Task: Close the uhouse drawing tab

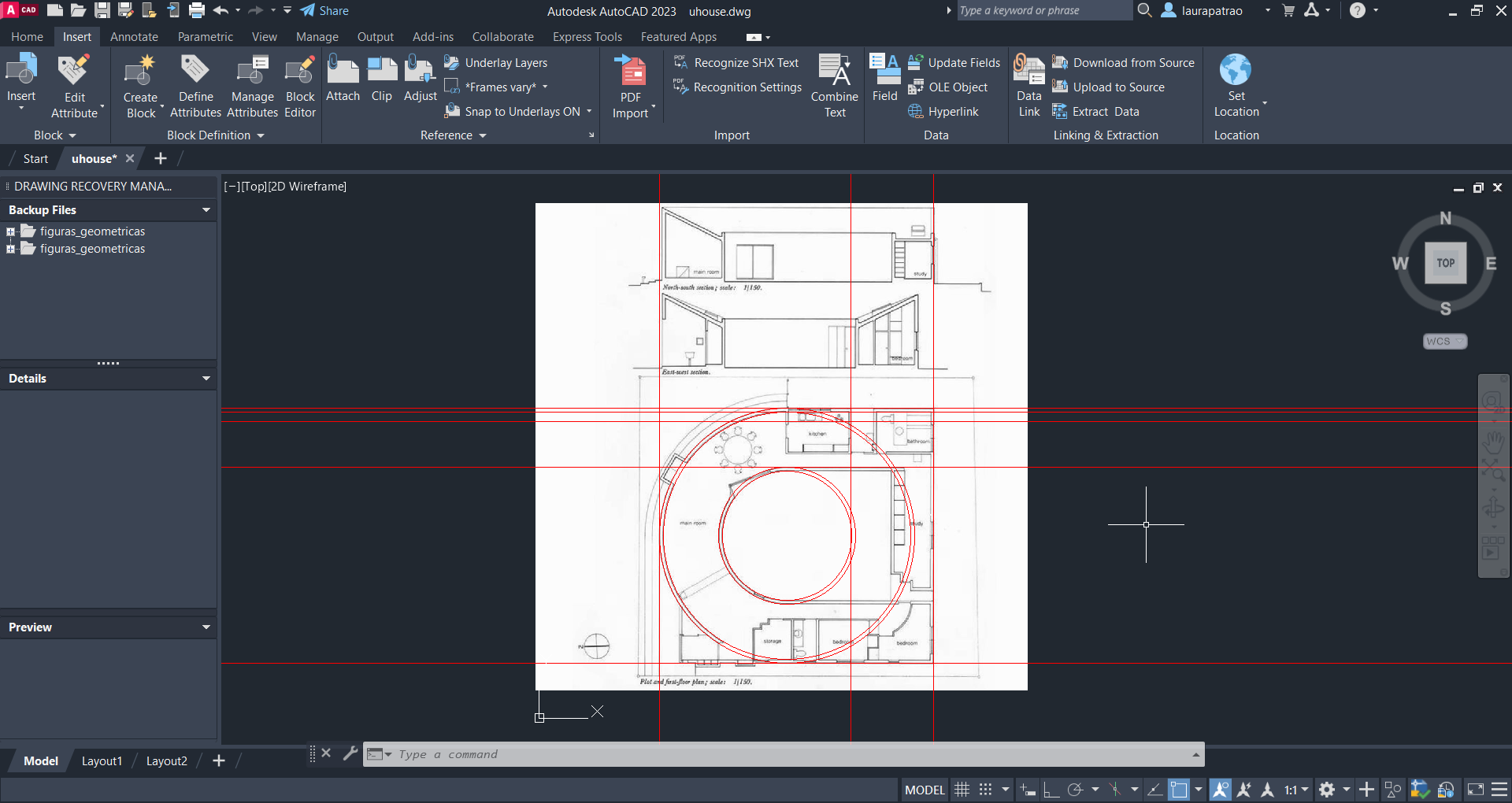Action: pyautogui.click(x=130, y=158)
